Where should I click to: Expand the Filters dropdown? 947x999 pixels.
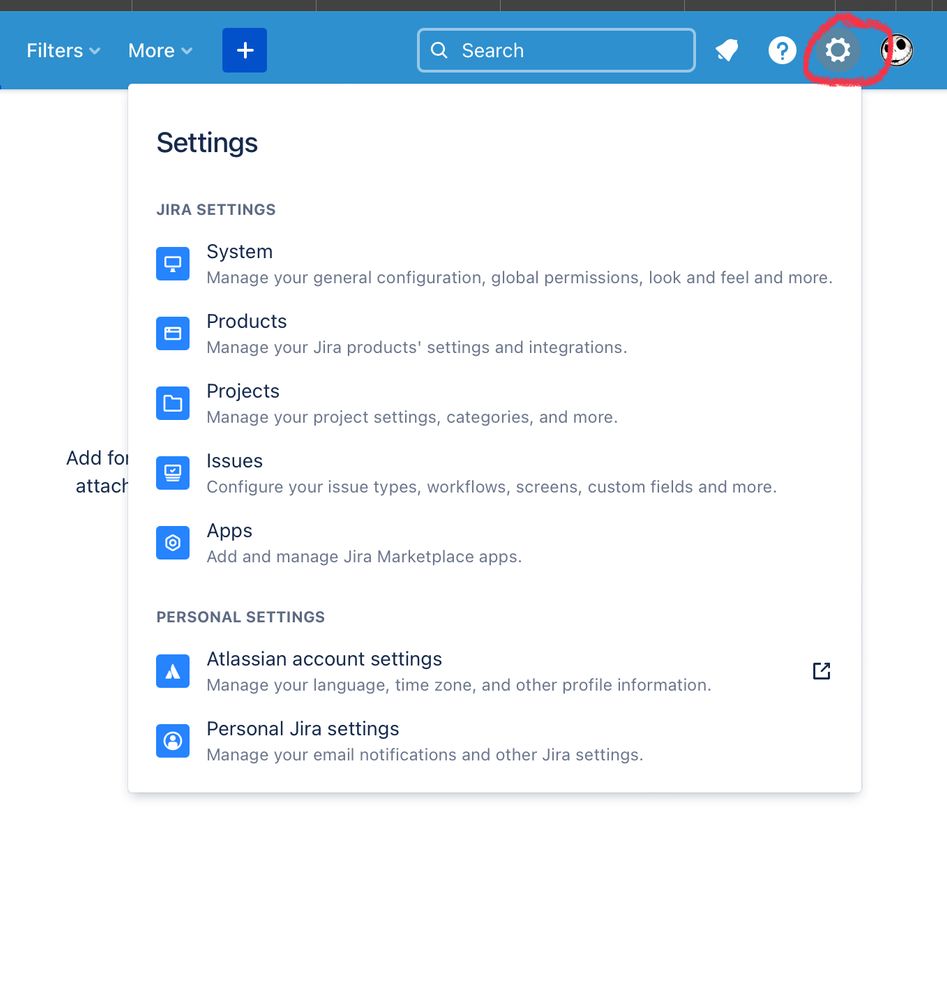pos(63,50)
